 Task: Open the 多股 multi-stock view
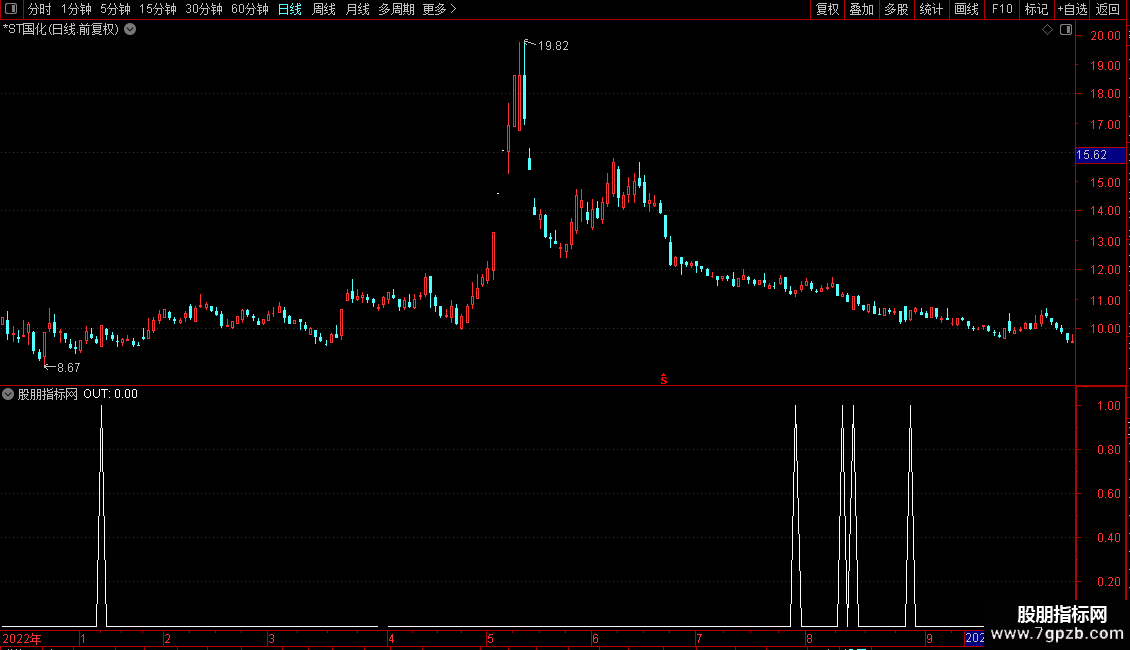(x=896, y=9)
